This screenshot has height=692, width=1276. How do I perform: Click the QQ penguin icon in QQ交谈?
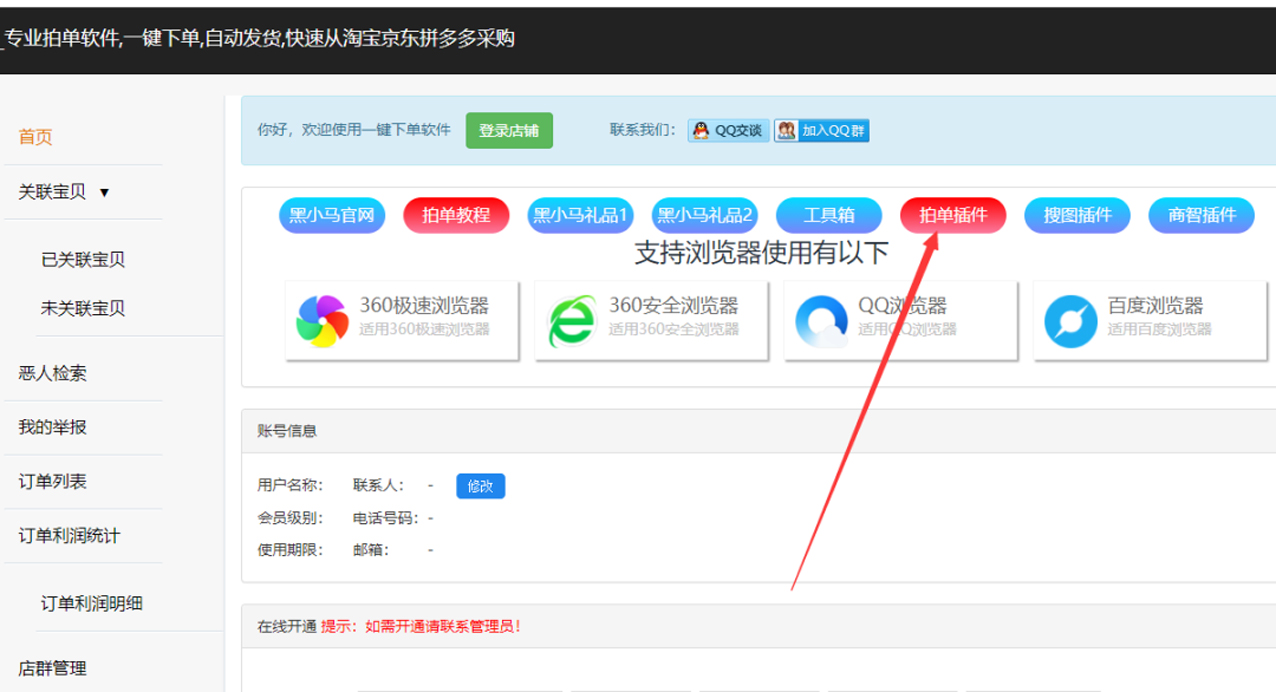701,130
